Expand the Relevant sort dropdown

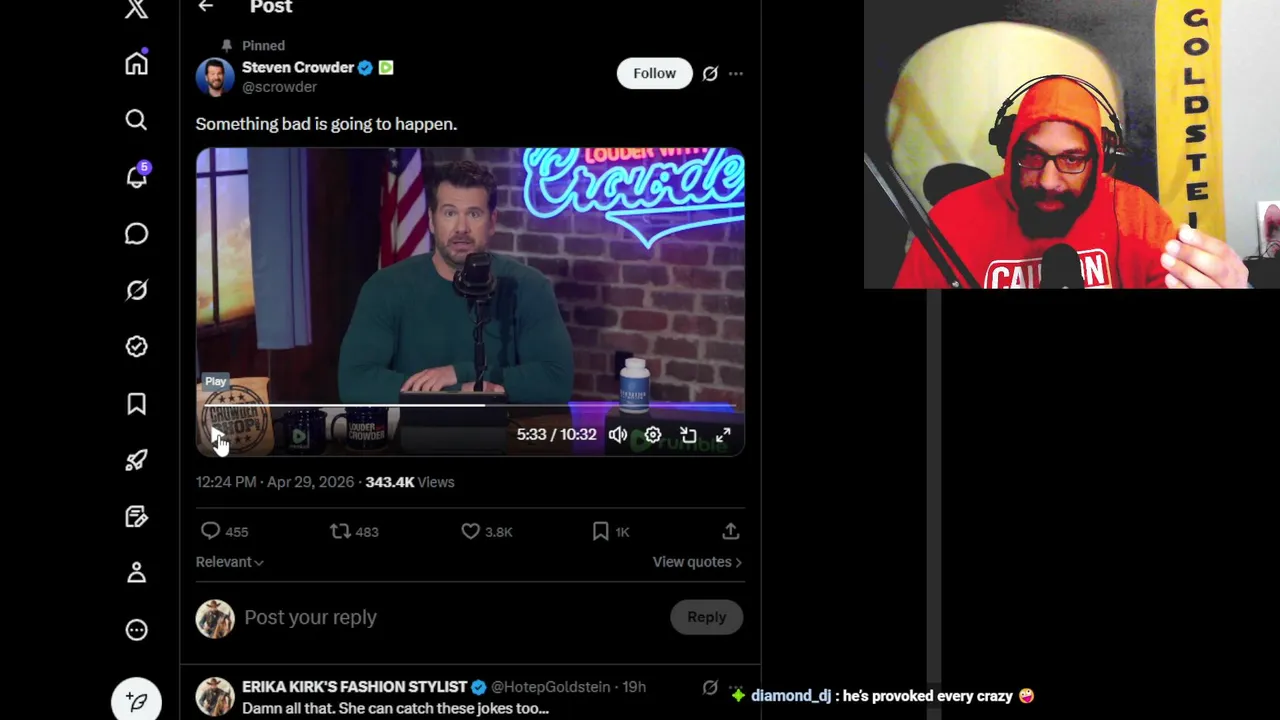pyautogui.click(x=229, y=562)
